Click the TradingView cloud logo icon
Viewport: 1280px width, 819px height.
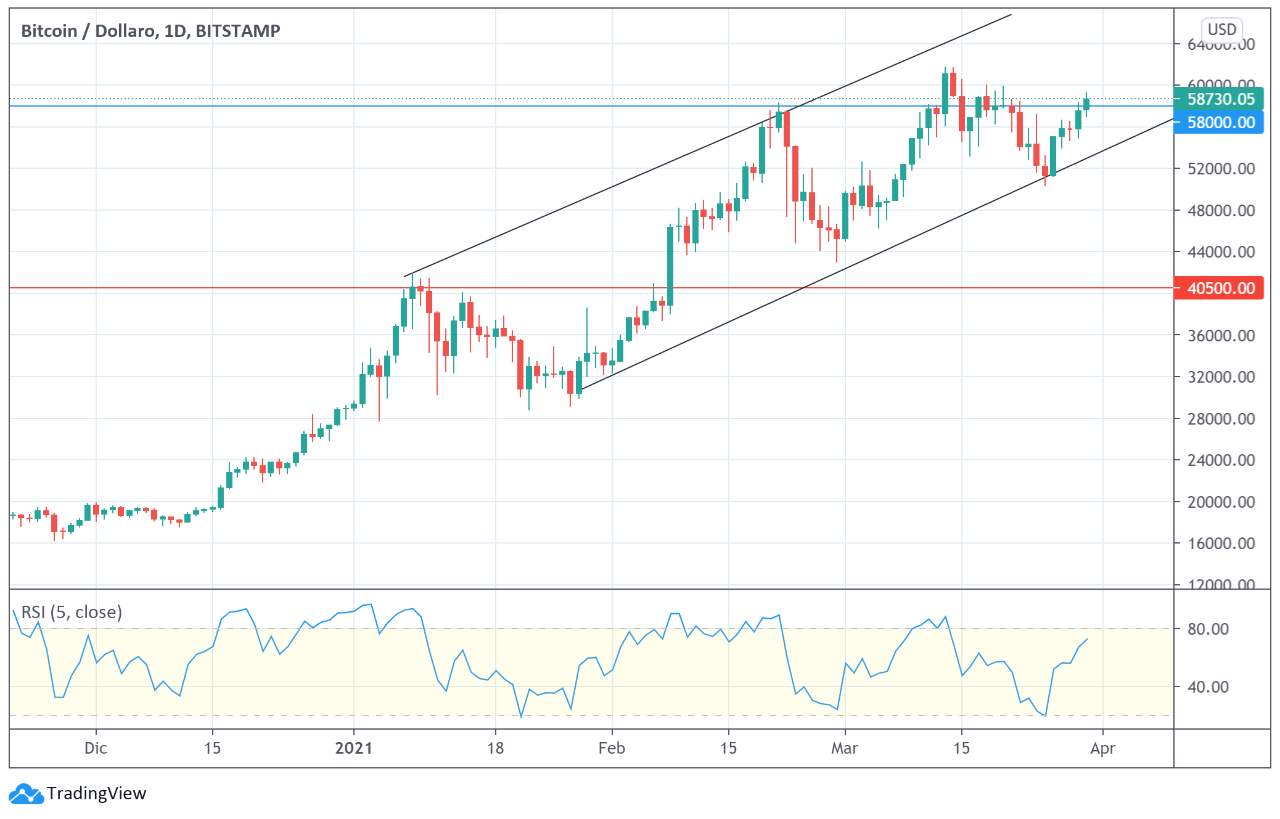point(26,794)
